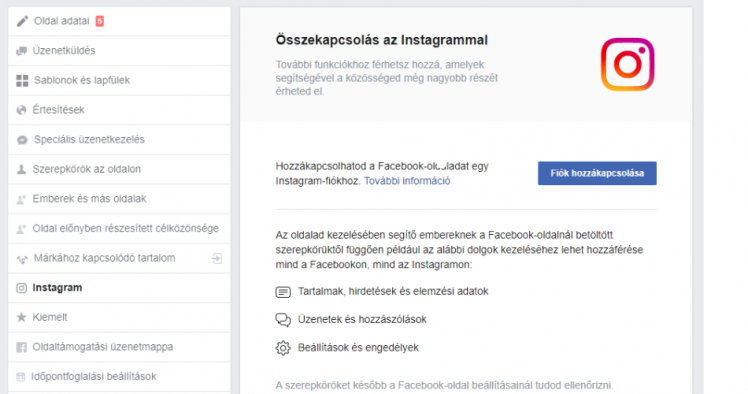Open Szerepkörök az oldalon
The height and width of the screenshot is (394, 748).
(119, 169)
